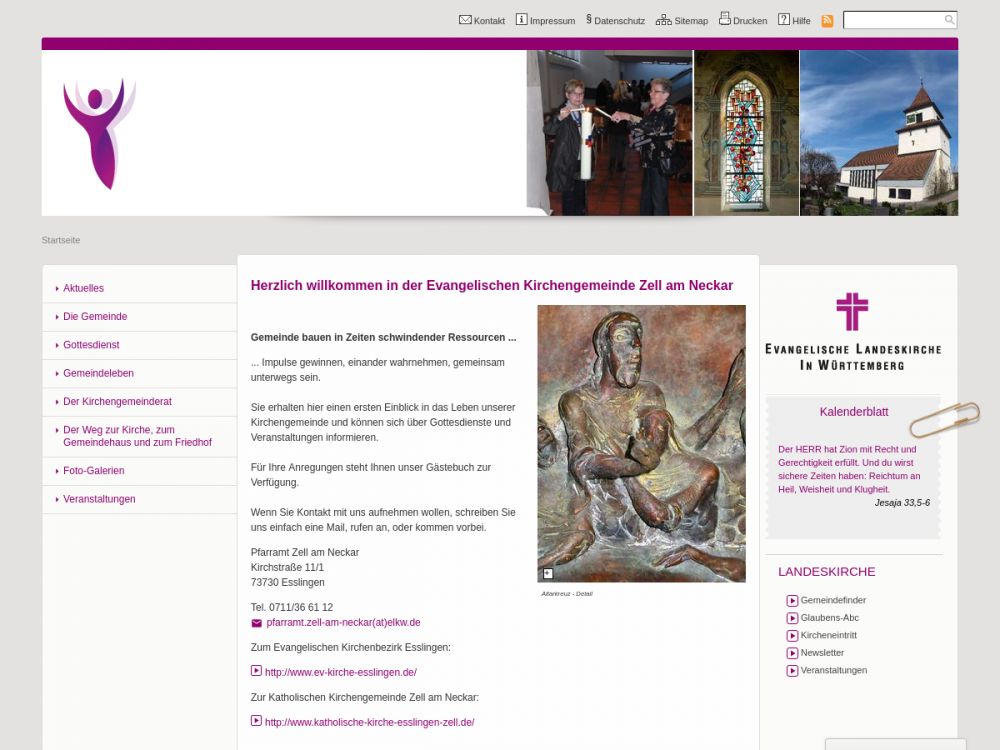Click the Drucken printer icon
Viewport: 1000px width, 750px height.
click(724, 19)
